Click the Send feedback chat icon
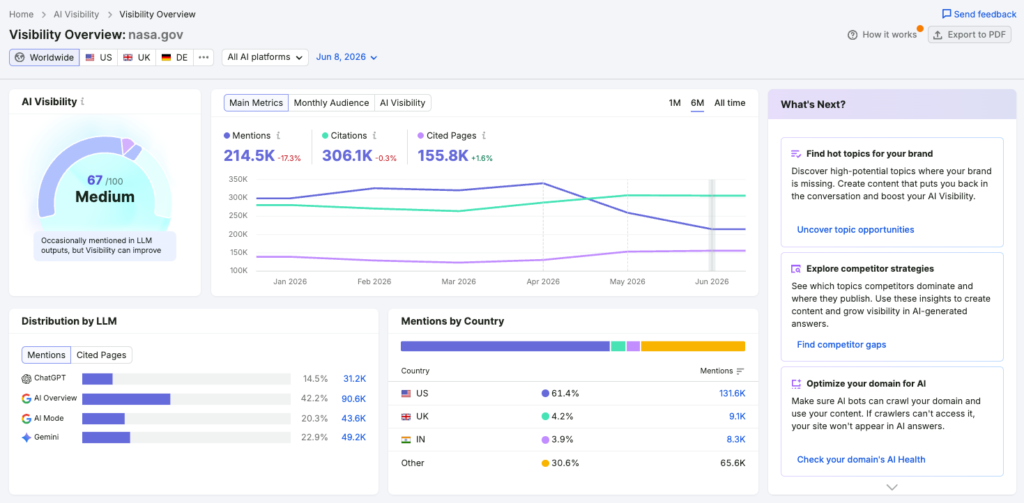Image resolution: width=1024 pixels, height=503 pixels. pyautogui.click(x=946, y=14)
